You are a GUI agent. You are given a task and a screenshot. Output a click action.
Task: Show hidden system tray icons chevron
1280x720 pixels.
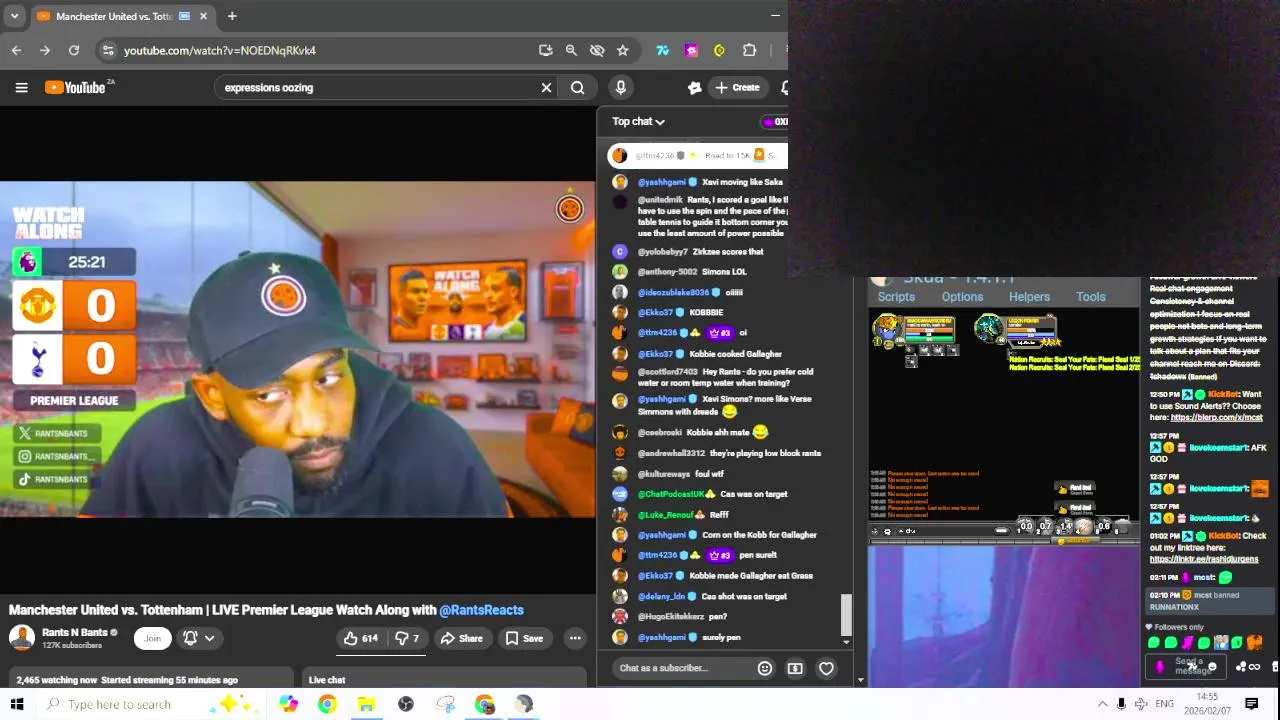coord(1102,704)
